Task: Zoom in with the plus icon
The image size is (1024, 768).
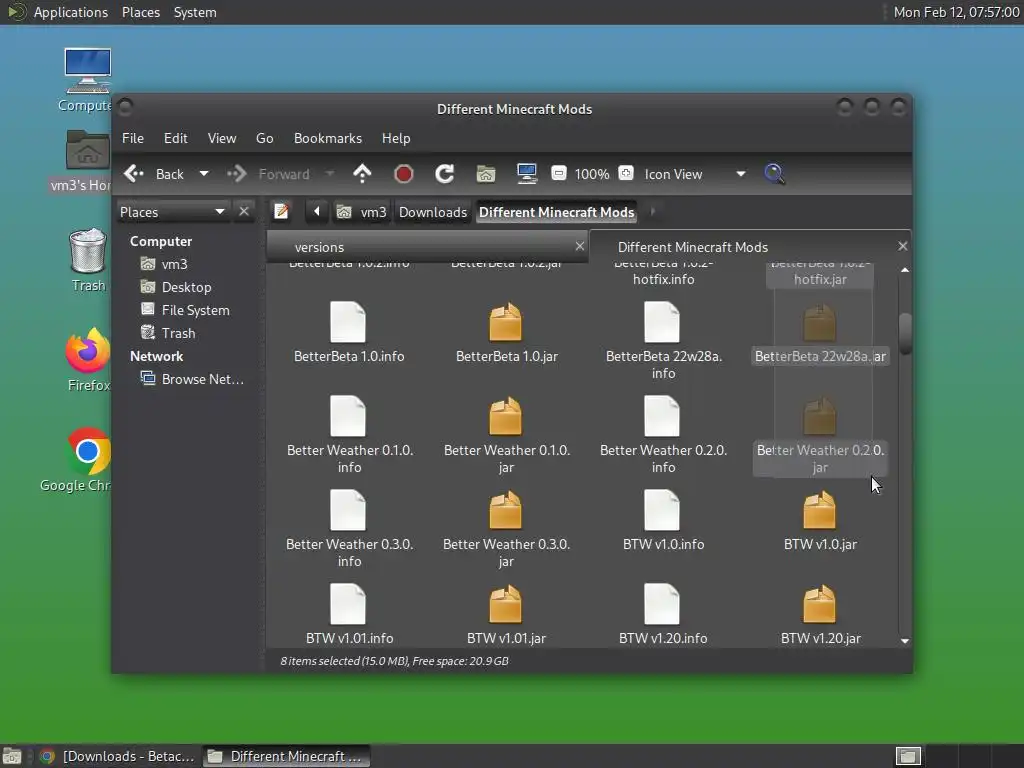Action: pyautogui.click(x=626, y=174)
